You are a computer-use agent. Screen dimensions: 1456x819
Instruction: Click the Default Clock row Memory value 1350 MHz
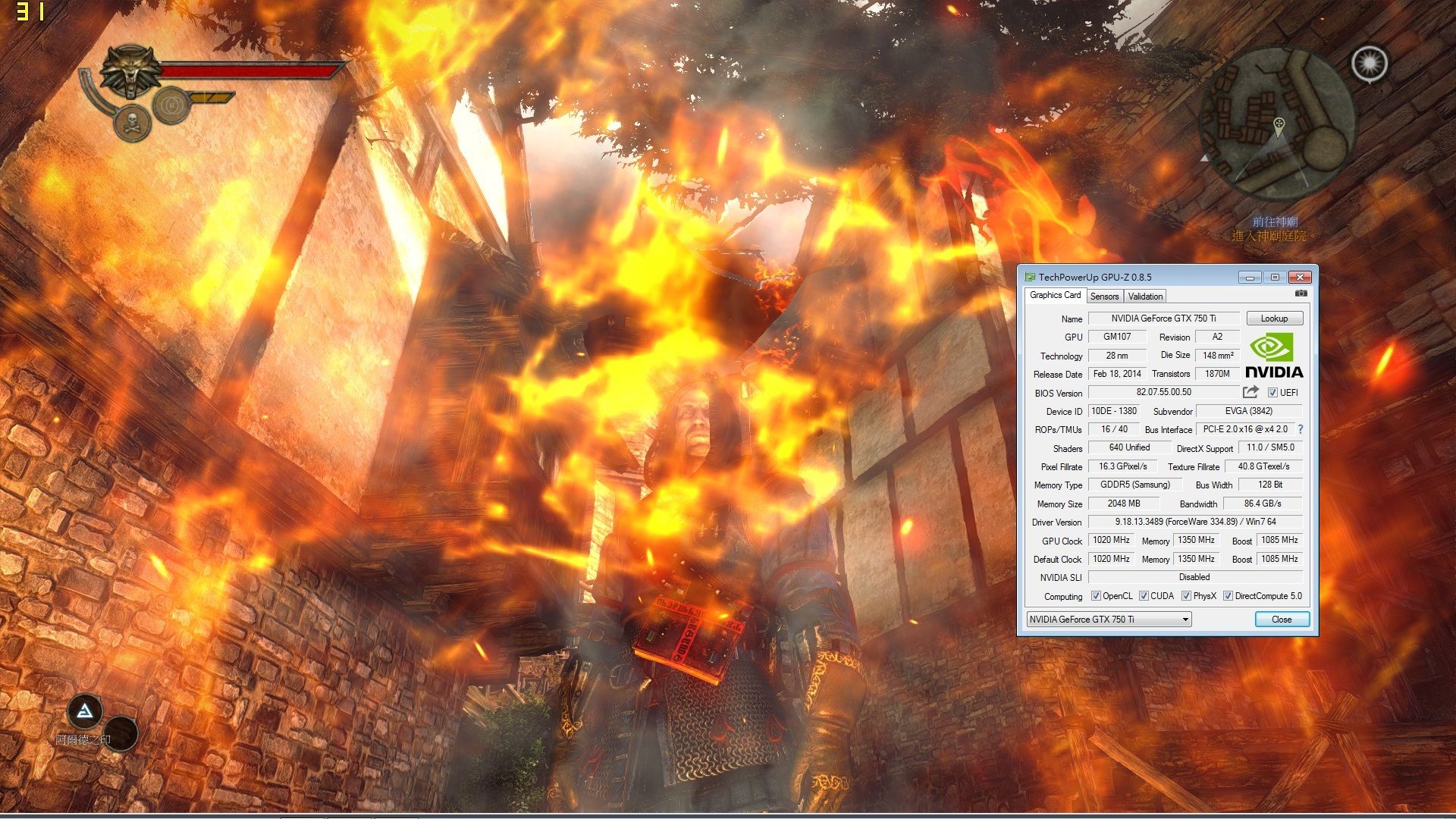pos(1196,559)
